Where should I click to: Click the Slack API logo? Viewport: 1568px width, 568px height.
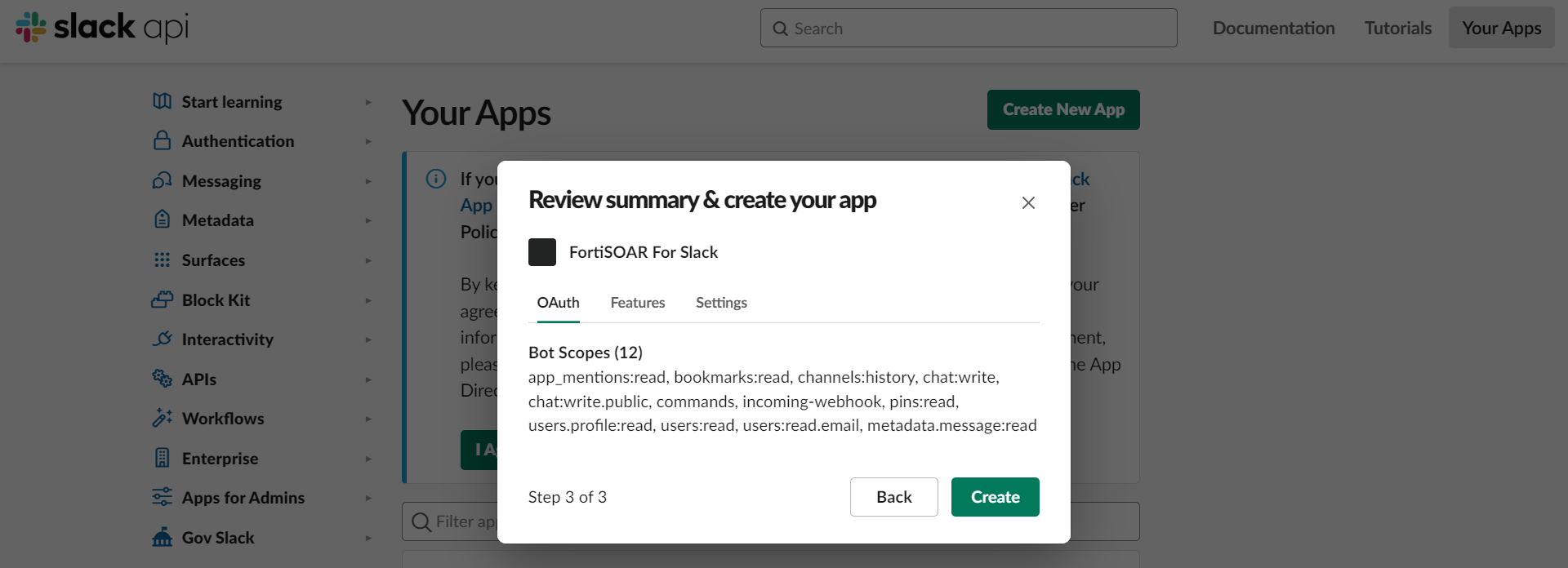102,27
